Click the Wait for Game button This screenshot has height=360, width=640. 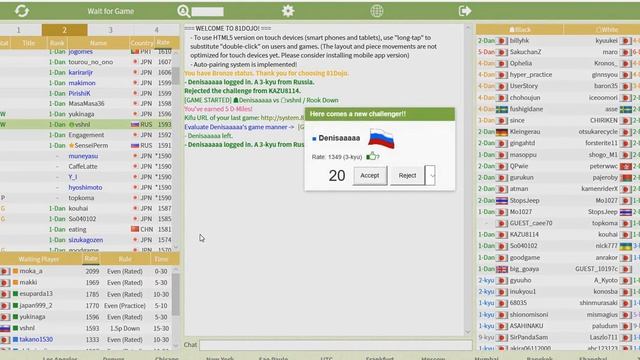(x=111, y=11)
